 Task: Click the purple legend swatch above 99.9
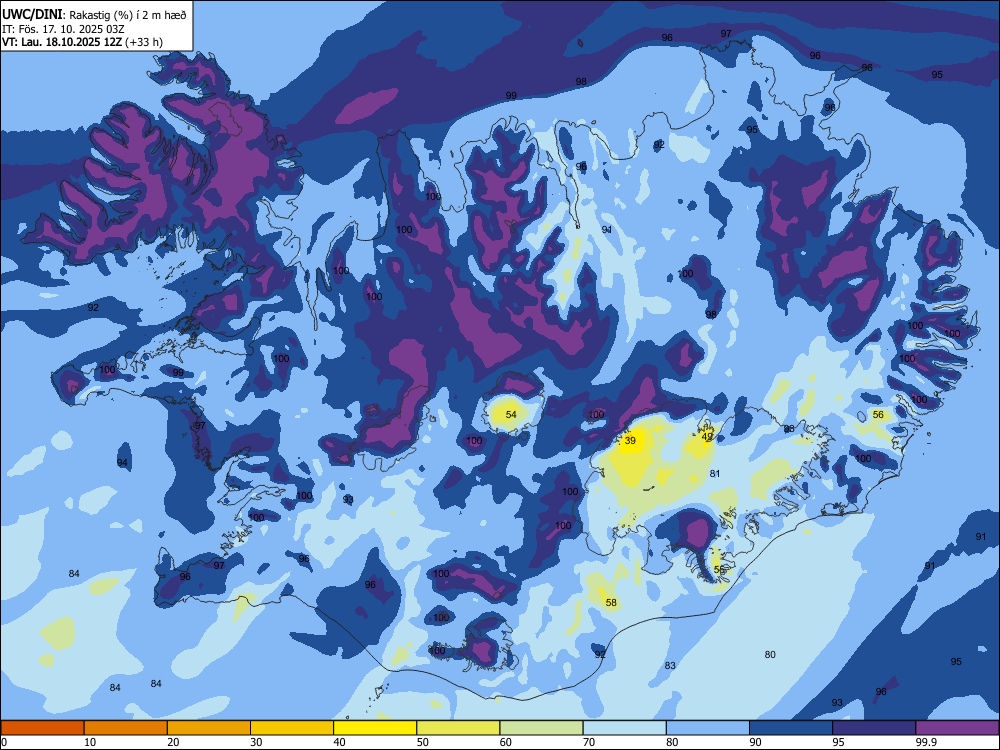point(957,728)
